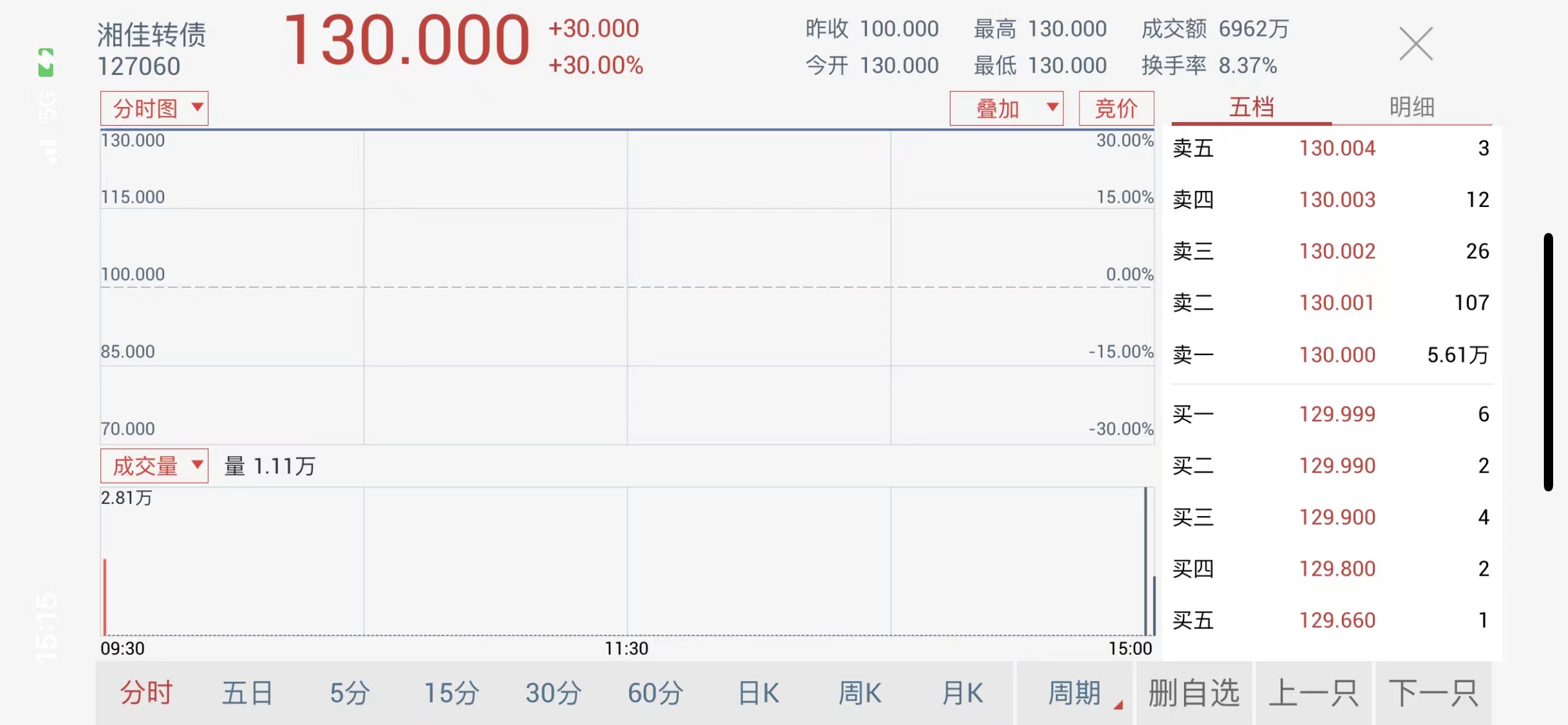Click the tall volume bar near 15:00
Screen dimensions: 1568x725
[x=1146, y=561]
